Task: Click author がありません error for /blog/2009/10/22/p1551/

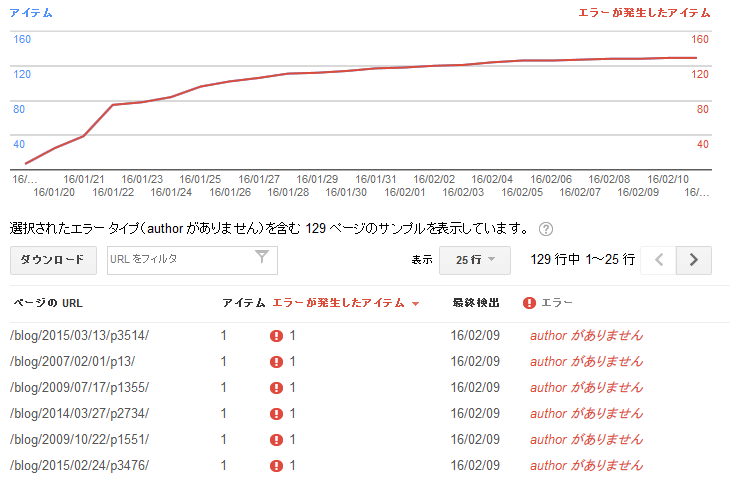Action: tap(586, 439)
